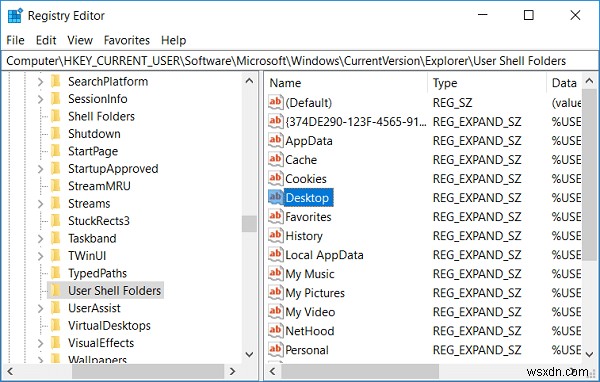The width and height of the screenshot is (600, 382).
Task: Select the Personal value name
Action: pos(307,350)
